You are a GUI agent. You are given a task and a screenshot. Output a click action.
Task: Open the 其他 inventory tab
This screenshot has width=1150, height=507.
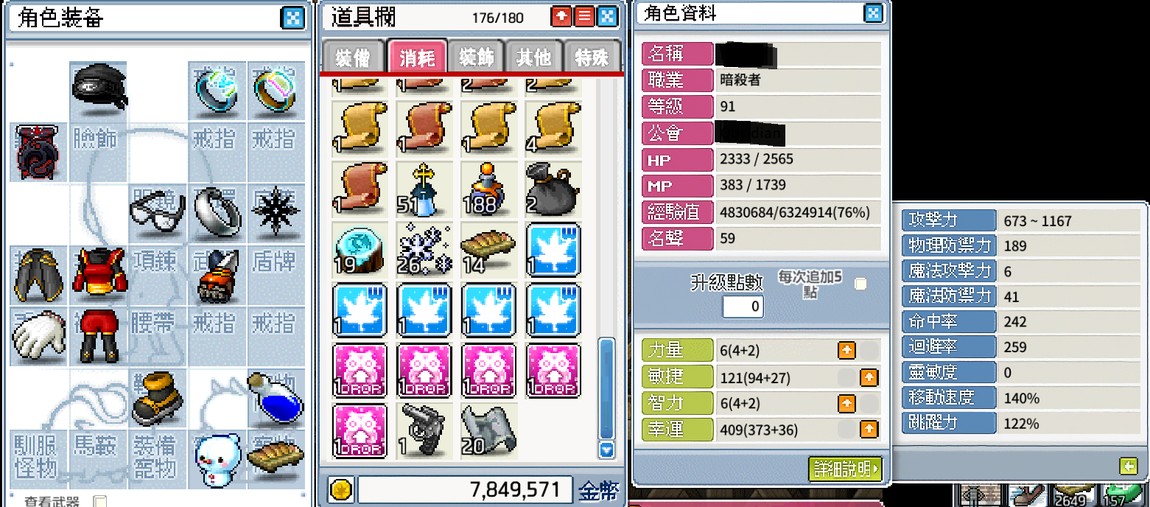[x=535, y=58]
